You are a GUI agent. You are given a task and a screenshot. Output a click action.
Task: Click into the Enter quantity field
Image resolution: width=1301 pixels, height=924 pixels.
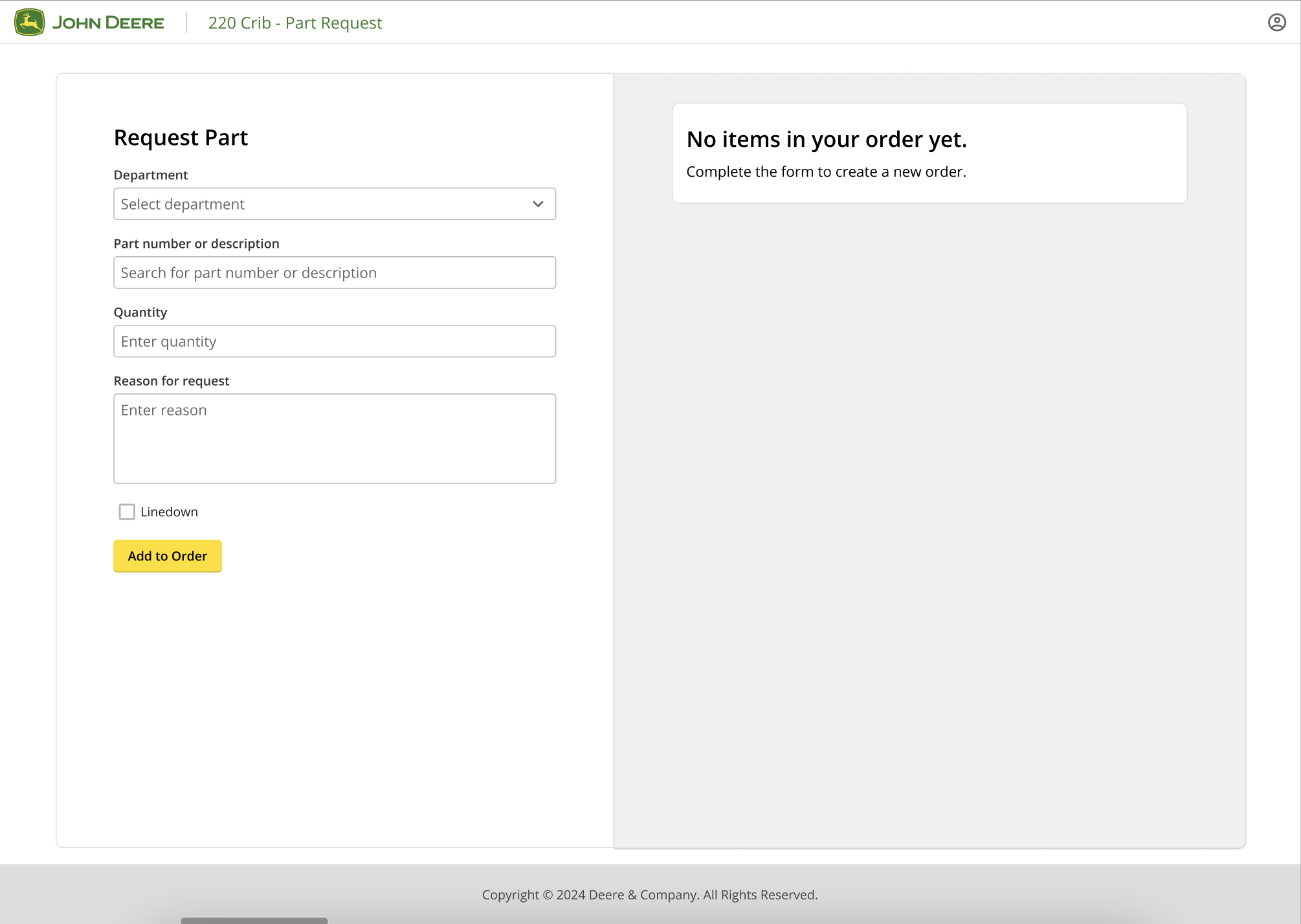point(335,341)
